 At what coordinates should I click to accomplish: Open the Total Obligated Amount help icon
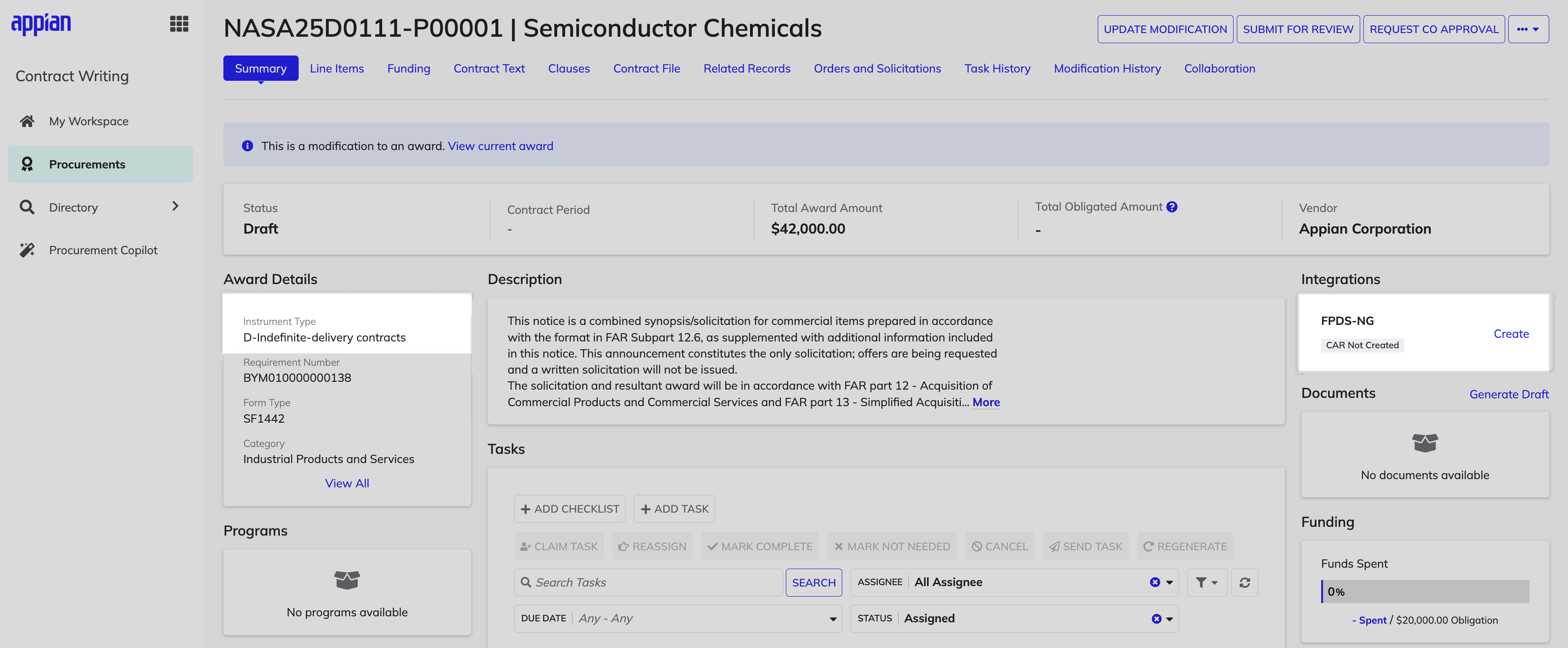click(1172, 207)
